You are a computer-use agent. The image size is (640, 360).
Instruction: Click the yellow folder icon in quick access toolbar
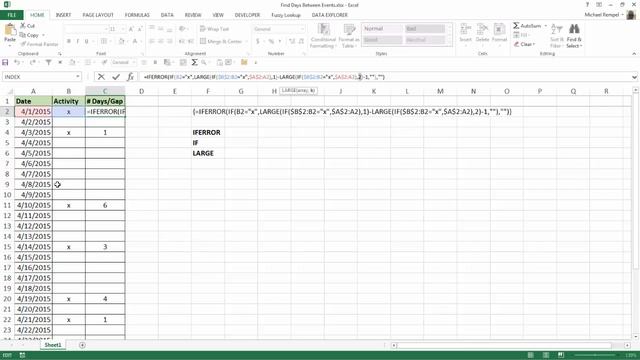(244, 62)
